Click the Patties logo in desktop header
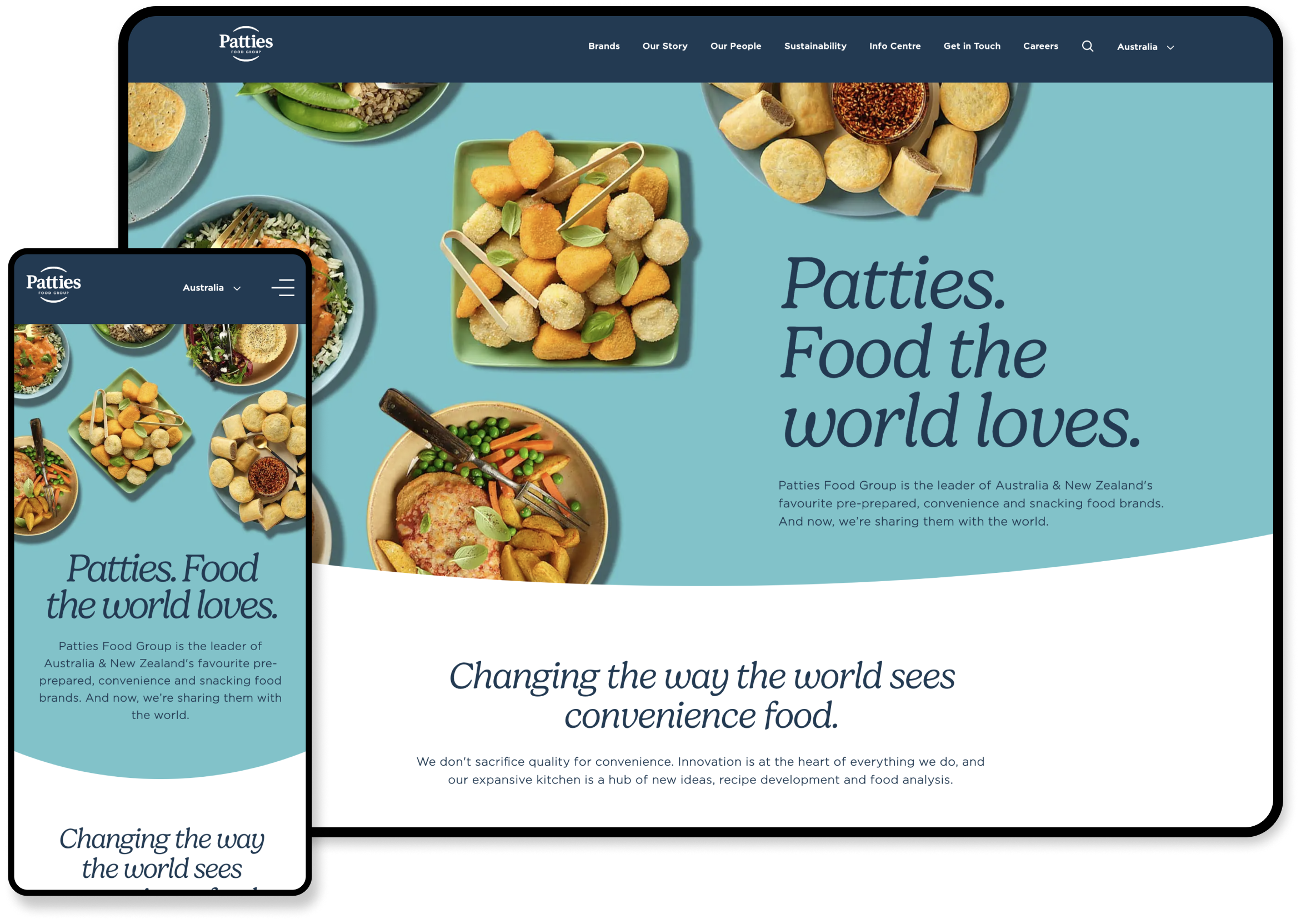The height and width of the screenshot is (924, 1301). pos(246,44)
